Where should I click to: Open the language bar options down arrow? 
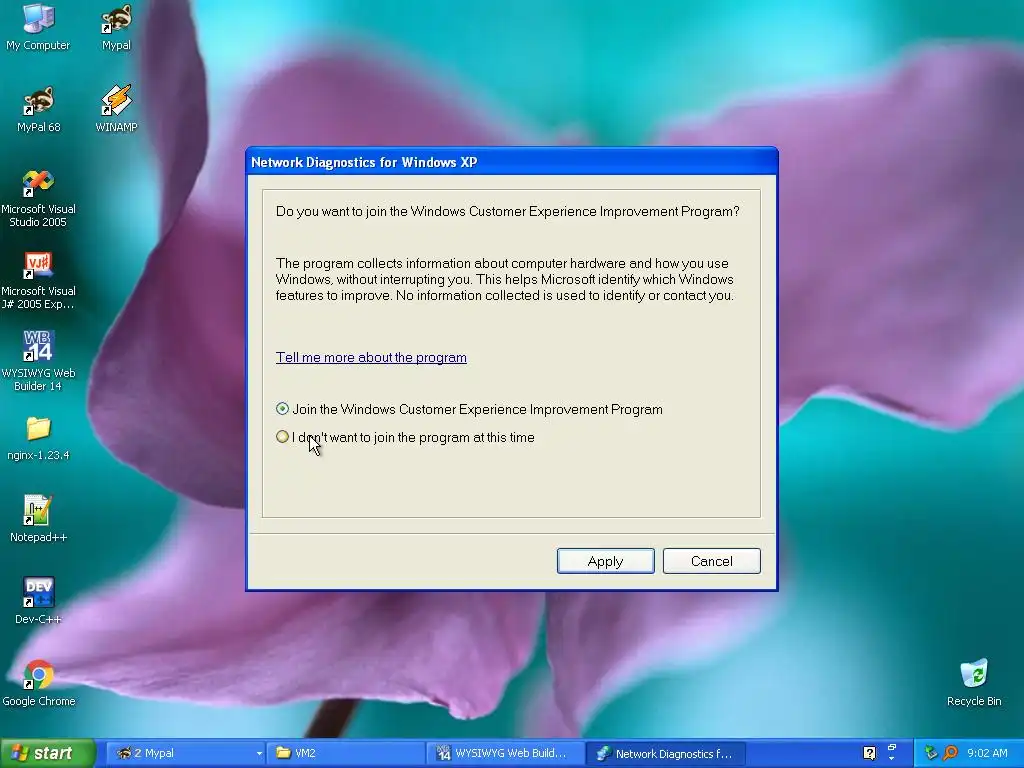pyautogui.click(x=891, y=759)
